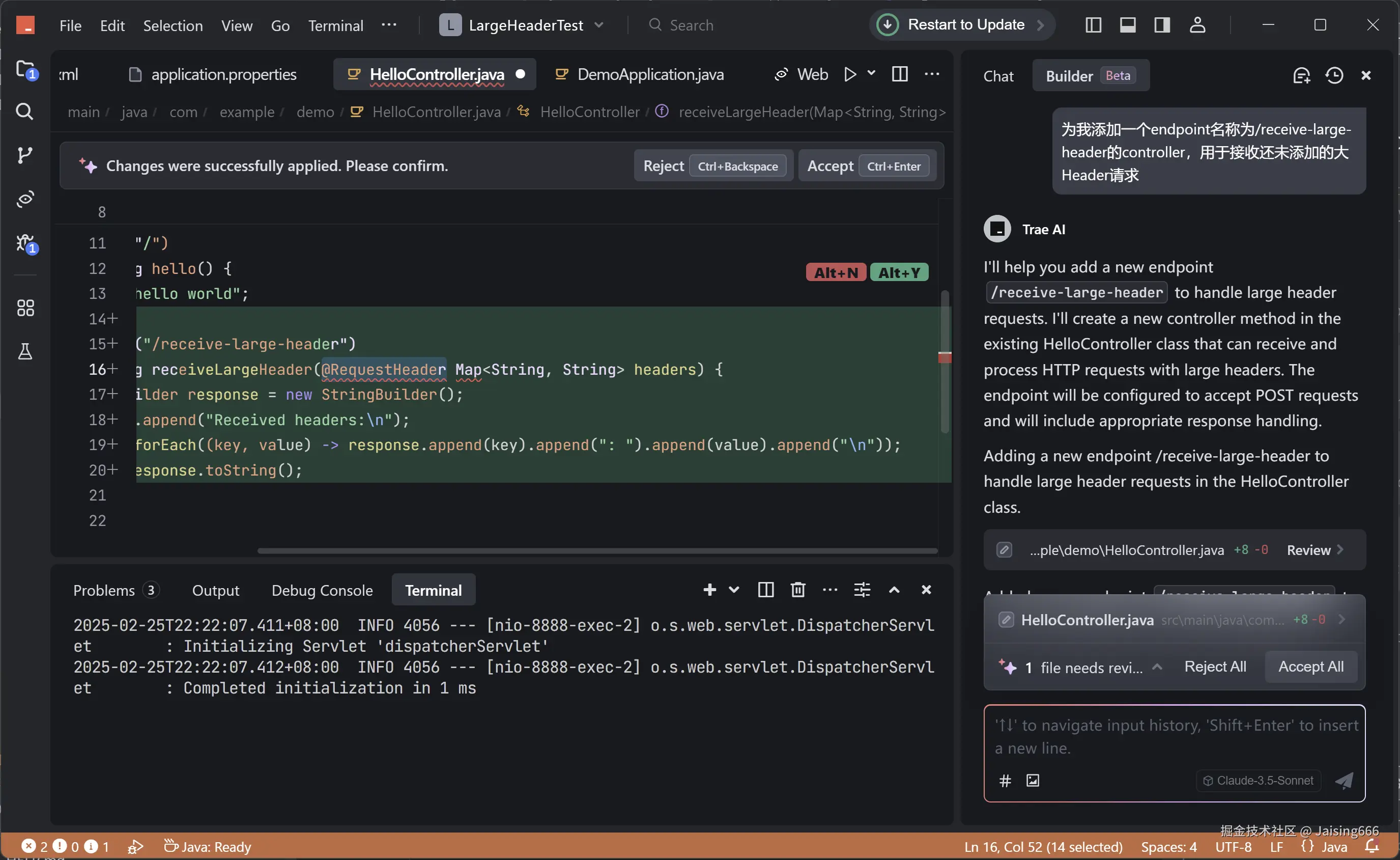The width and height of the screenshot is (1400, 860).
Task: Open the Source Control sidebar icon
Action: pos(24,155)
